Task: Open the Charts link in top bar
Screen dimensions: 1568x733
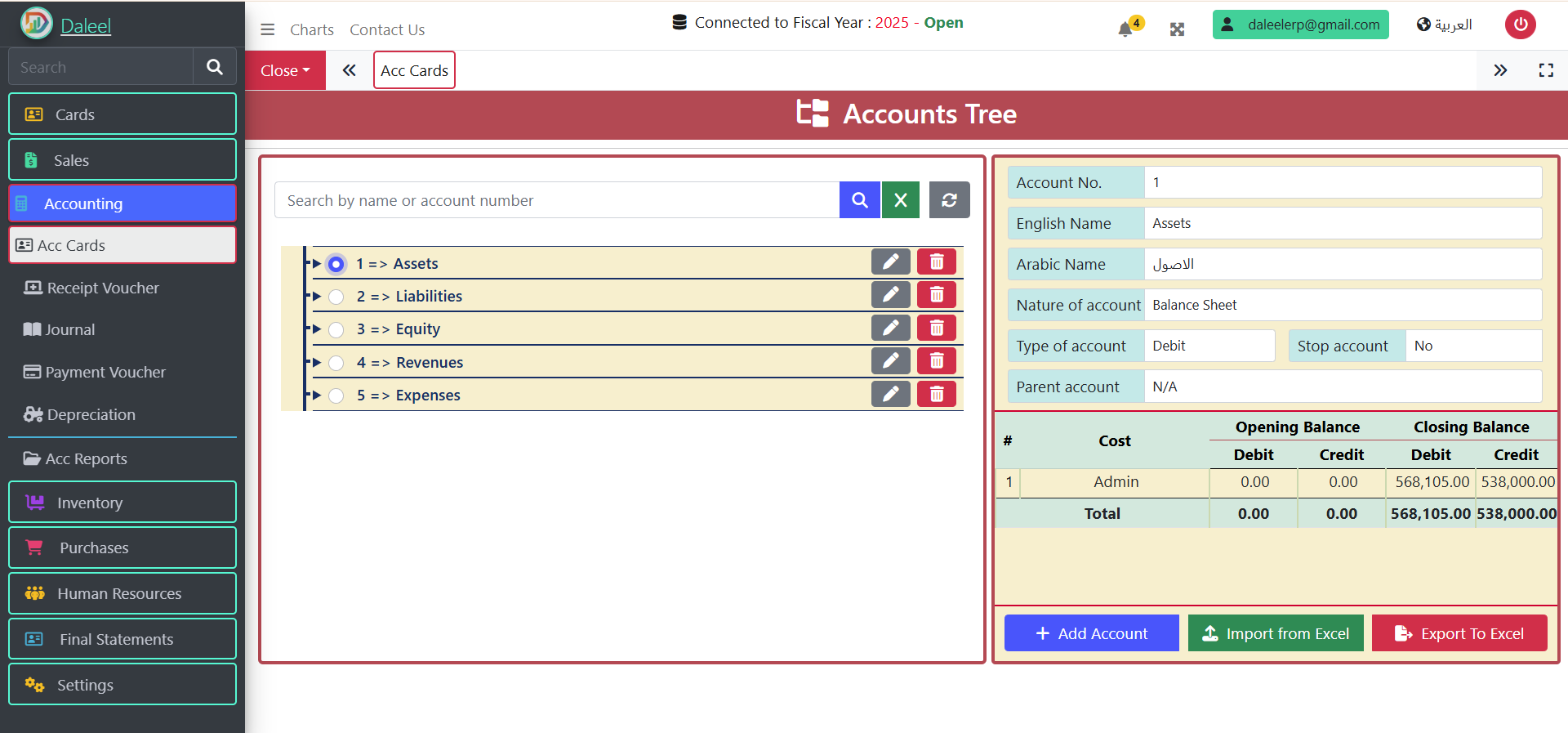Action: 312,30
